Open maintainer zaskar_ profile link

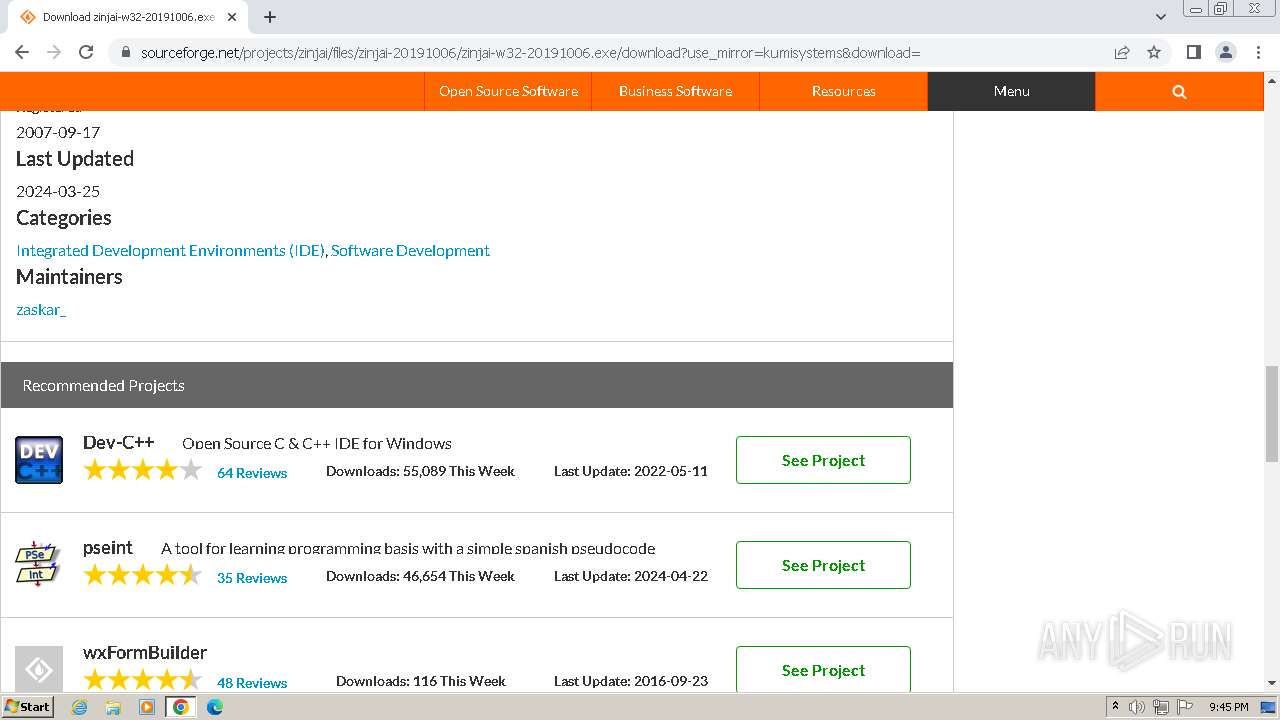click(x=41, y=309)
